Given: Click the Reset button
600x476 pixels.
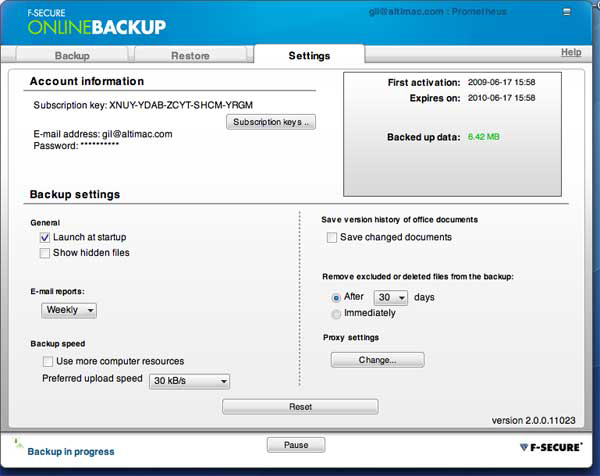Looking at the screenshot, I should click(x=300, y=407).
